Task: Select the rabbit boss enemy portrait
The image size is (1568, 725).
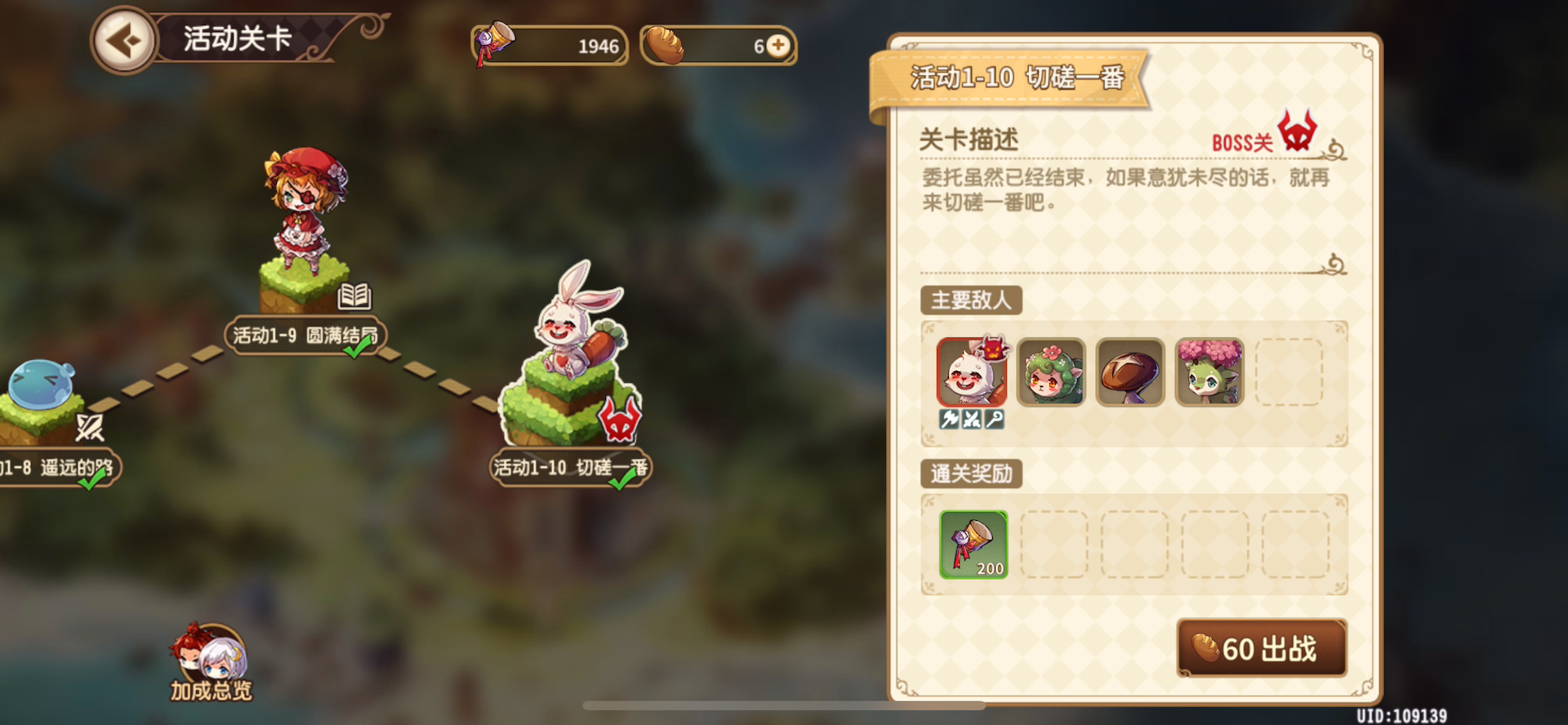Action: tap(972, 371)
